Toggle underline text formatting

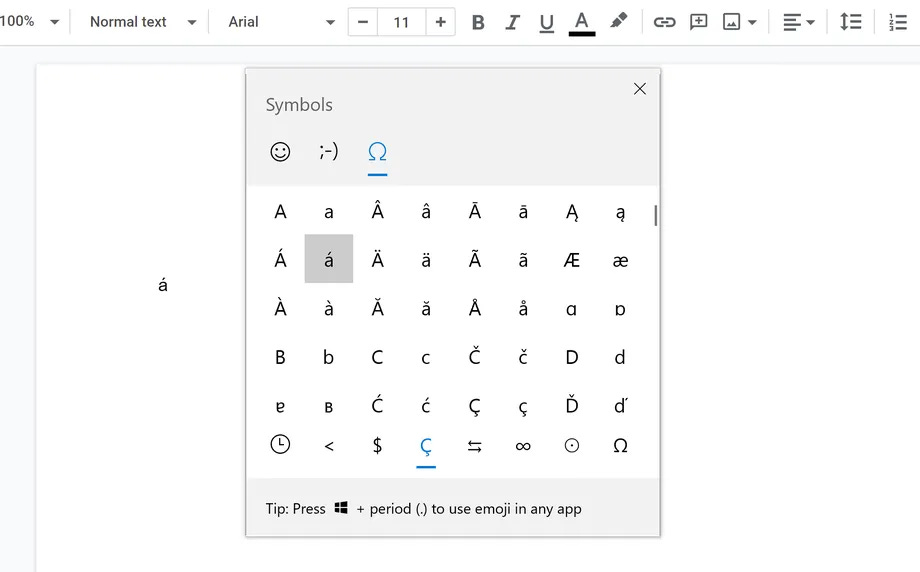[x=546, y=22]
